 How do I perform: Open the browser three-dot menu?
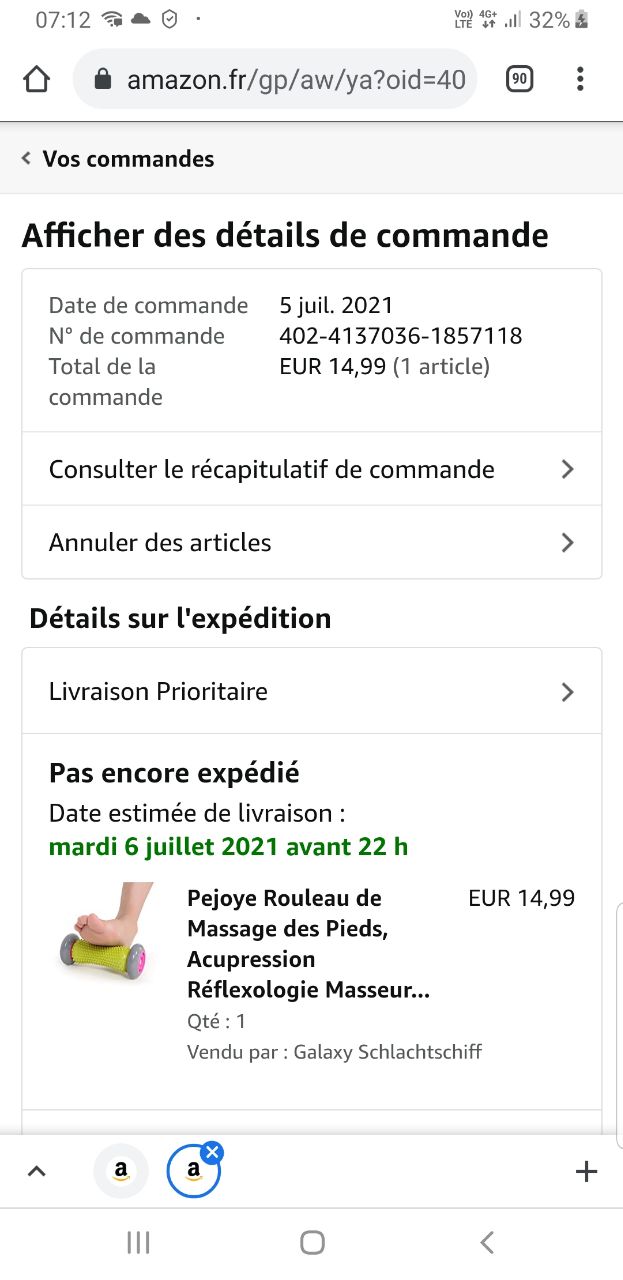[580, 79]
